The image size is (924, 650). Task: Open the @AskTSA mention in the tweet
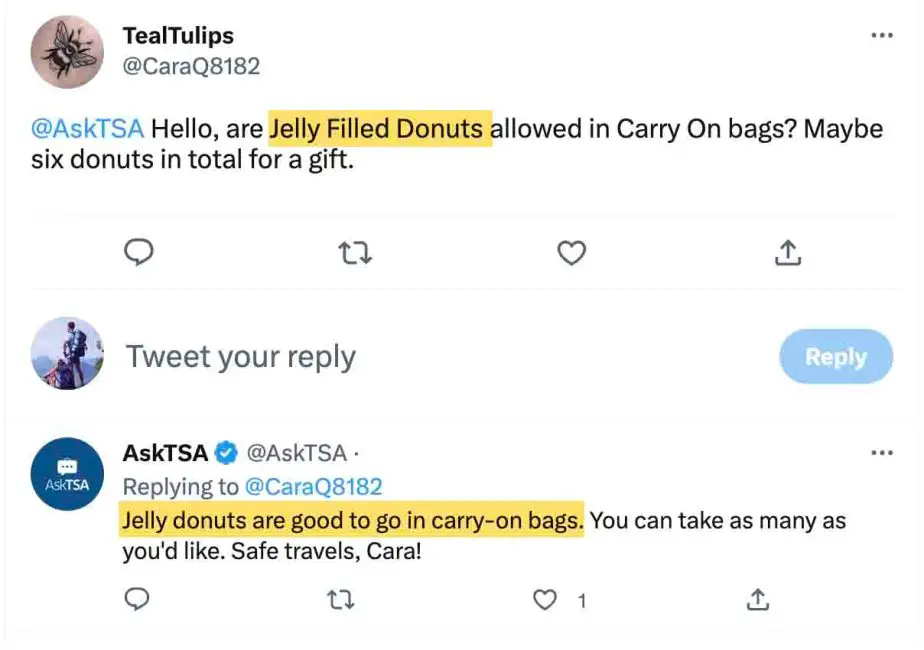click(88, 129)
